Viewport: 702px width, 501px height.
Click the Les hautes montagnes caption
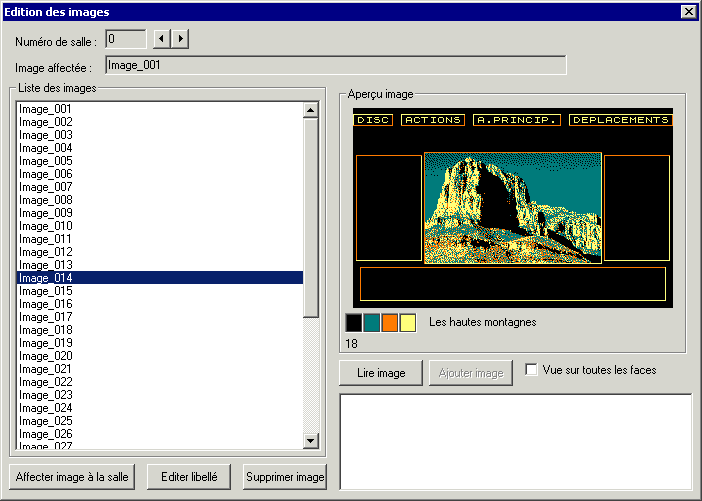pos(483,322)
